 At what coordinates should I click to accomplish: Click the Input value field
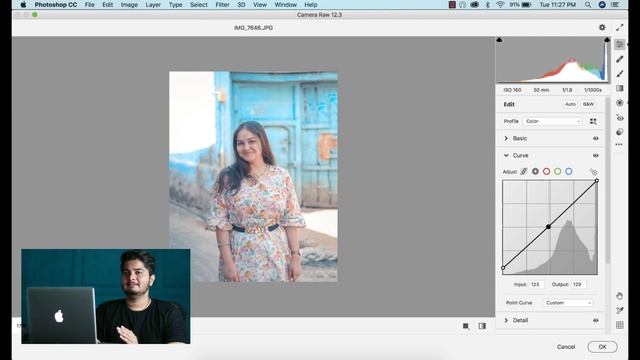tap(537, 284)
